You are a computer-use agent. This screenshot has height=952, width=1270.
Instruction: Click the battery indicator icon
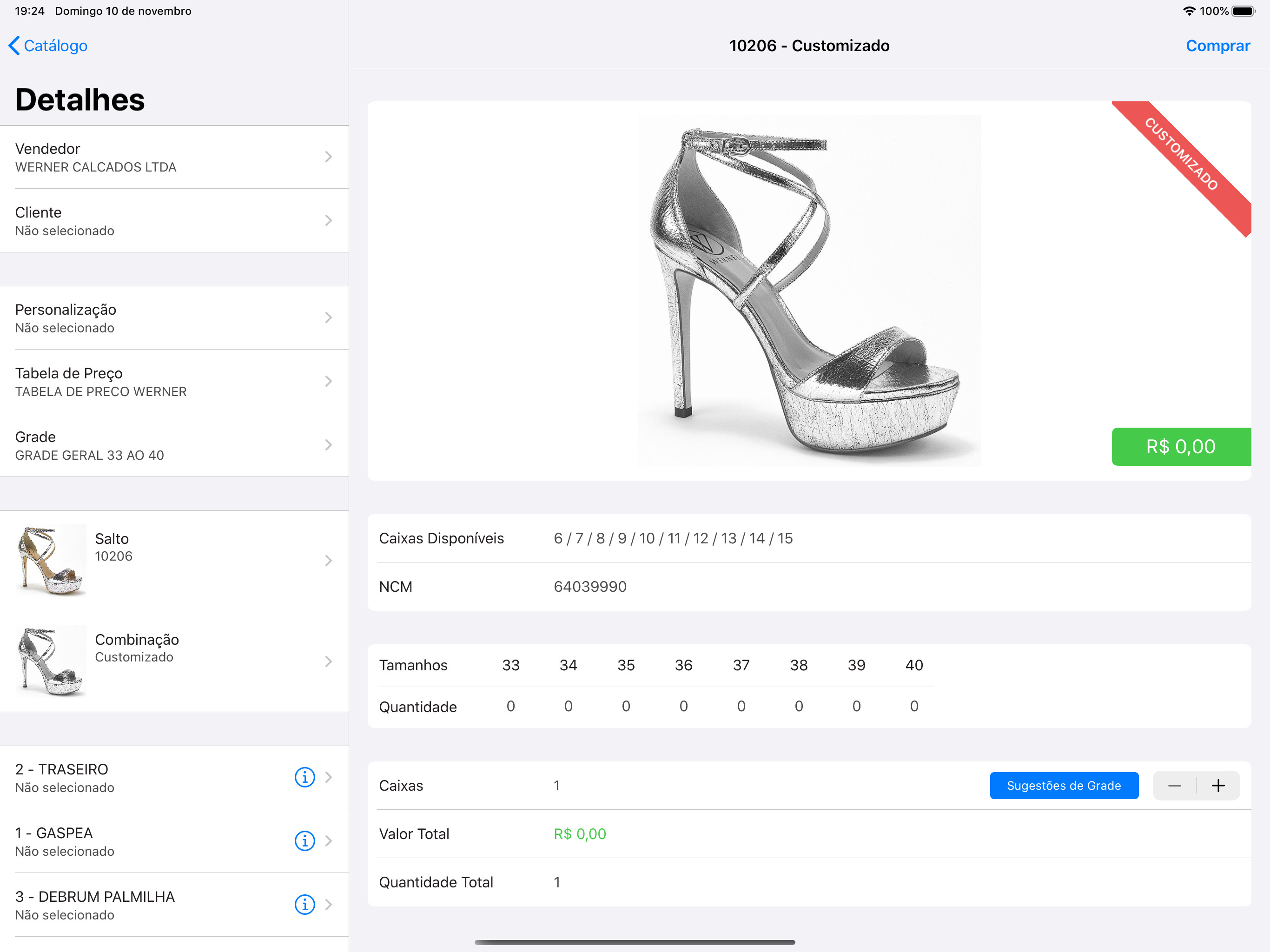[x=1244, y=11]
